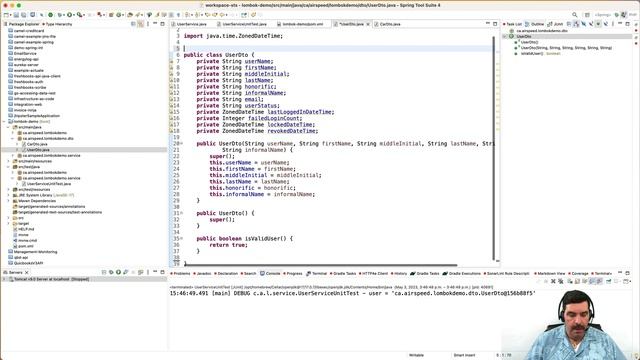Minimize the Package Explorer view

155,24
